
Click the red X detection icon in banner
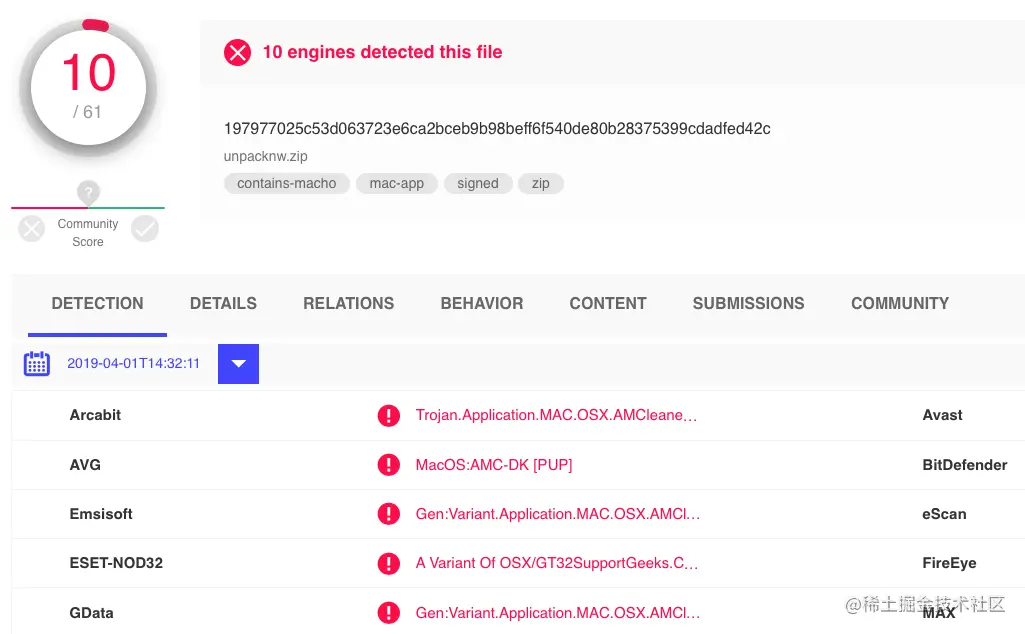click(x=237, y=52)
